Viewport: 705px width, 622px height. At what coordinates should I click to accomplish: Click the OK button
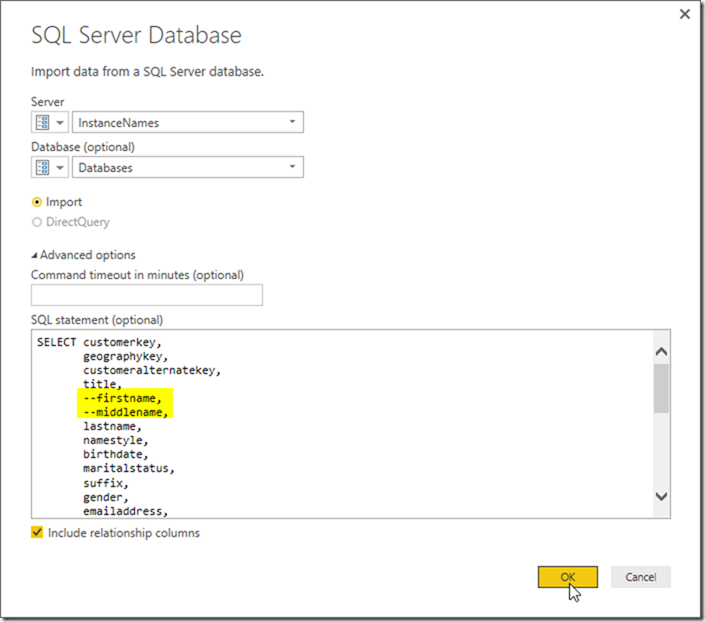tap(567, 577)
